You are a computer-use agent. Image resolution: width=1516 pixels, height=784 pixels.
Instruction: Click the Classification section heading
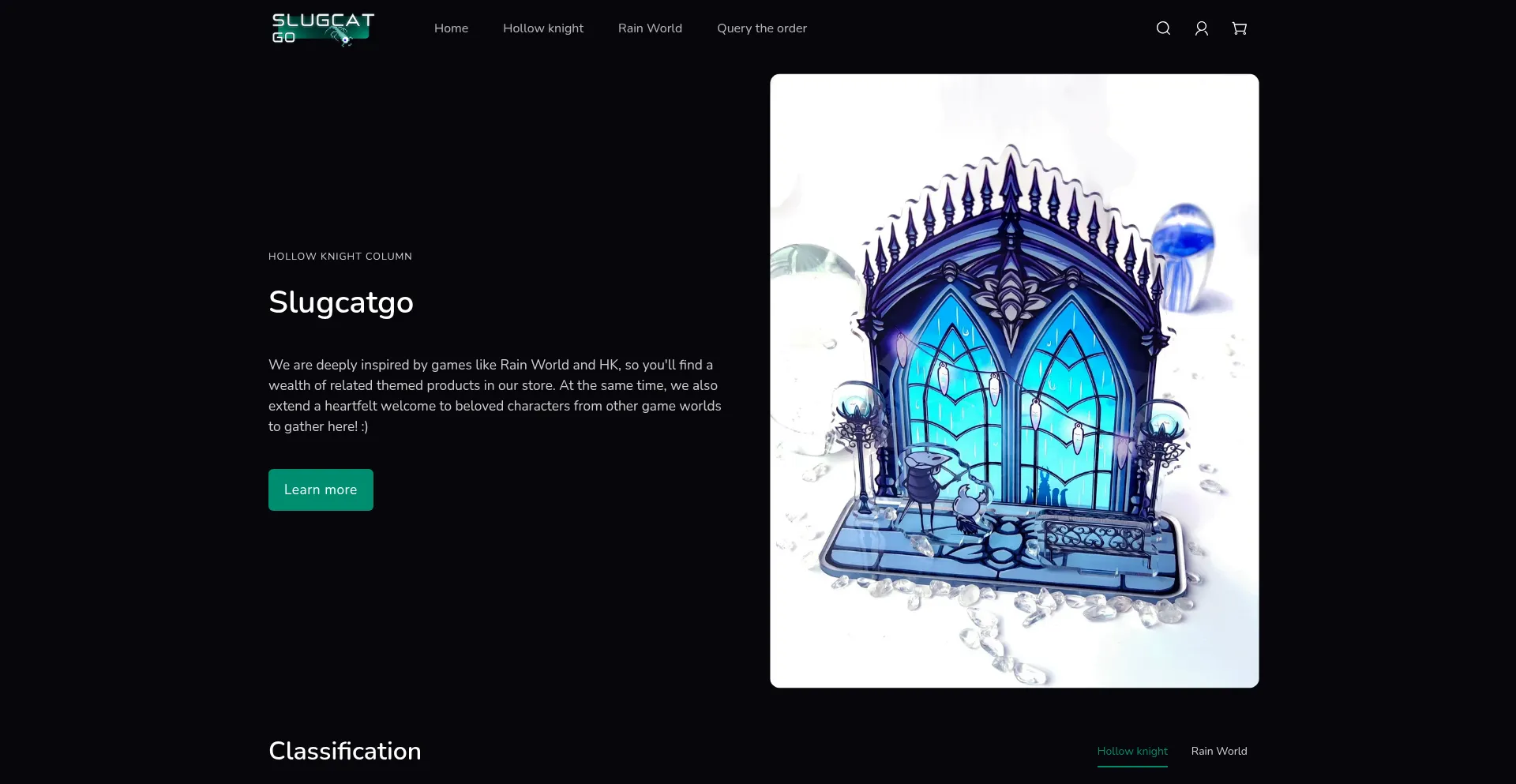344,751
